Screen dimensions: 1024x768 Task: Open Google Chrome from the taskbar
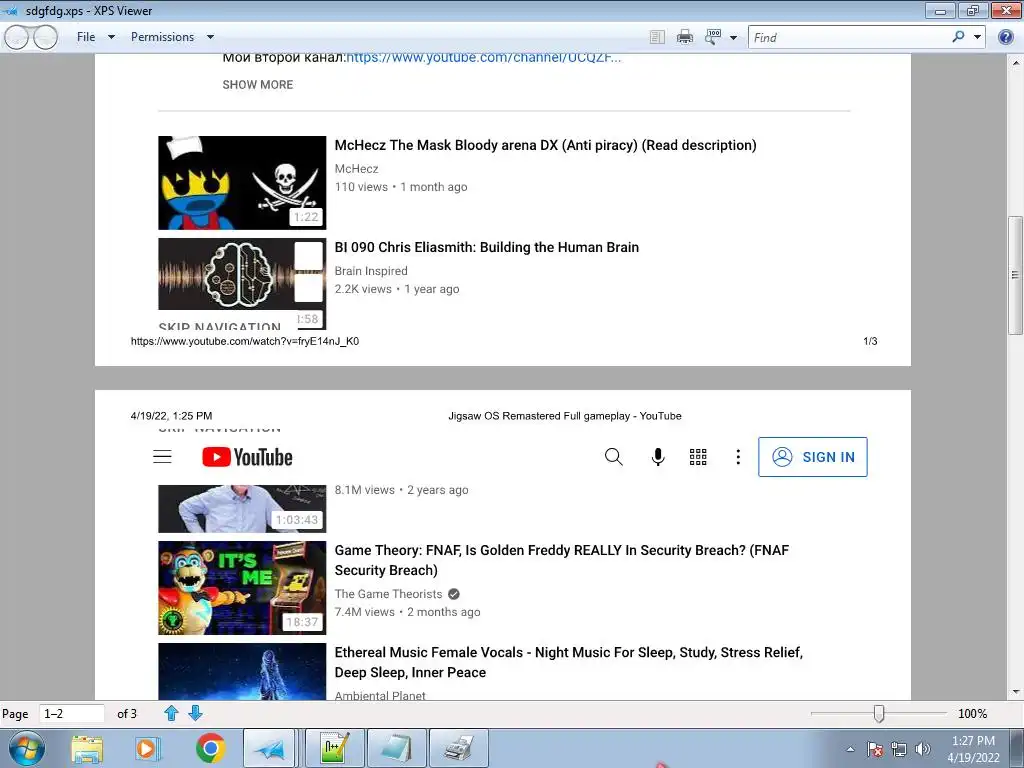click(210, 748)
